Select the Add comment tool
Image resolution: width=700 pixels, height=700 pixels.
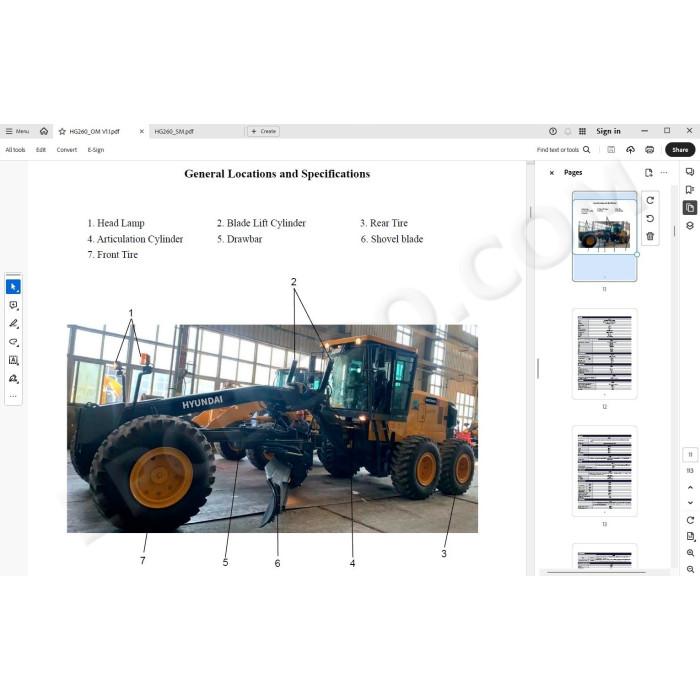pos(13,305)
